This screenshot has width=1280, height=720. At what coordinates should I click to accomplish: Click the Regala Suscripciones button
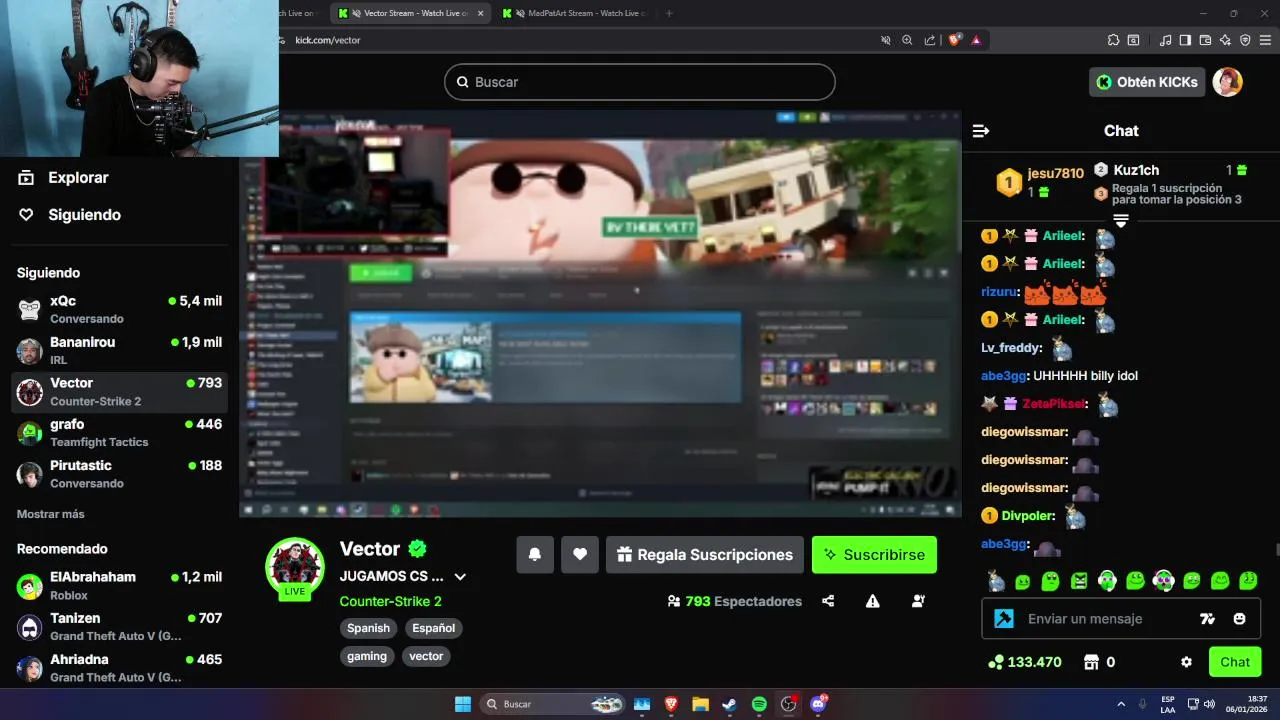coord(704,555)
